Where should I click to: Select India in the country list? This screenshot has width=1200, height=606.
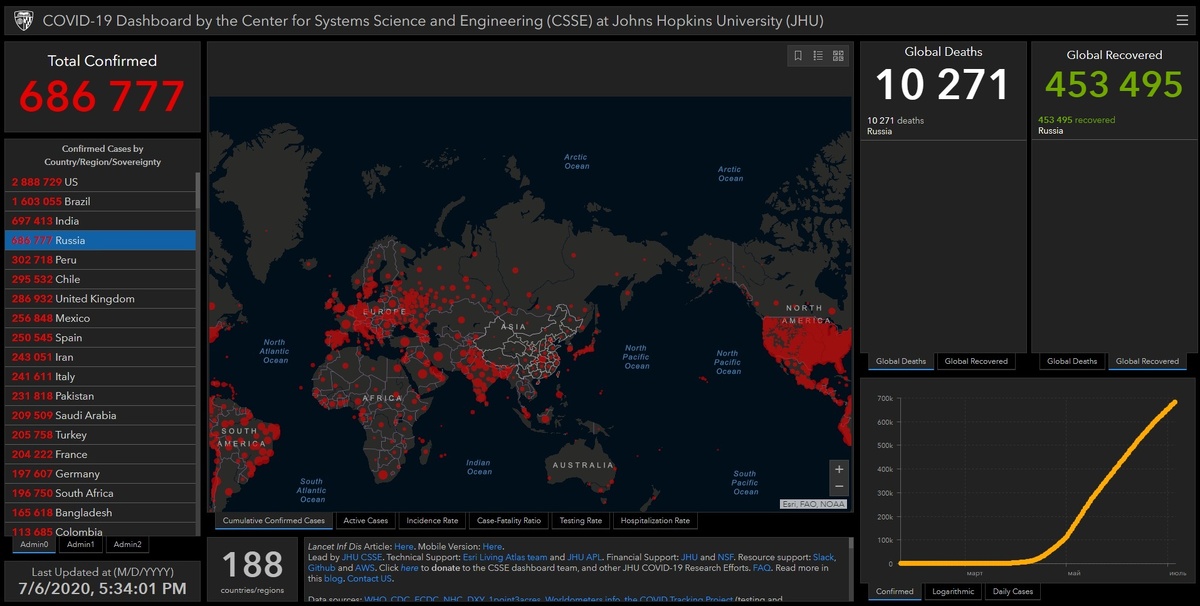(100, 221)
